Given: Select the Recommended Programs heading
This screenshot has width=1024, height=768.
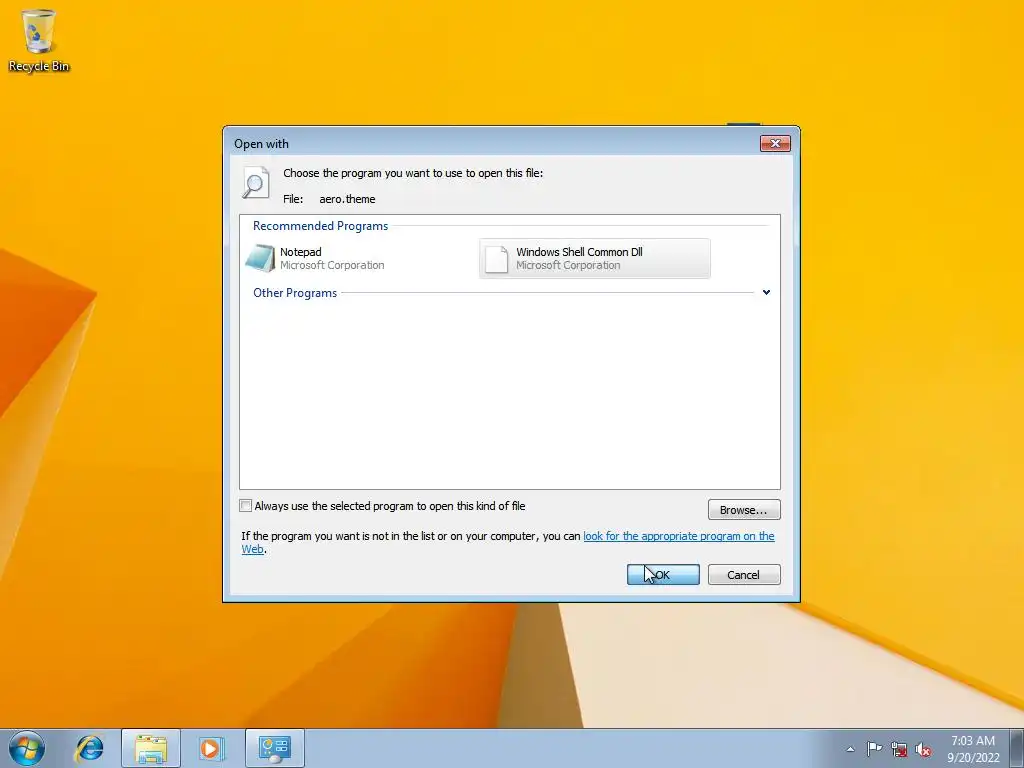Looking at the screenshot, I should coord(321,225).
